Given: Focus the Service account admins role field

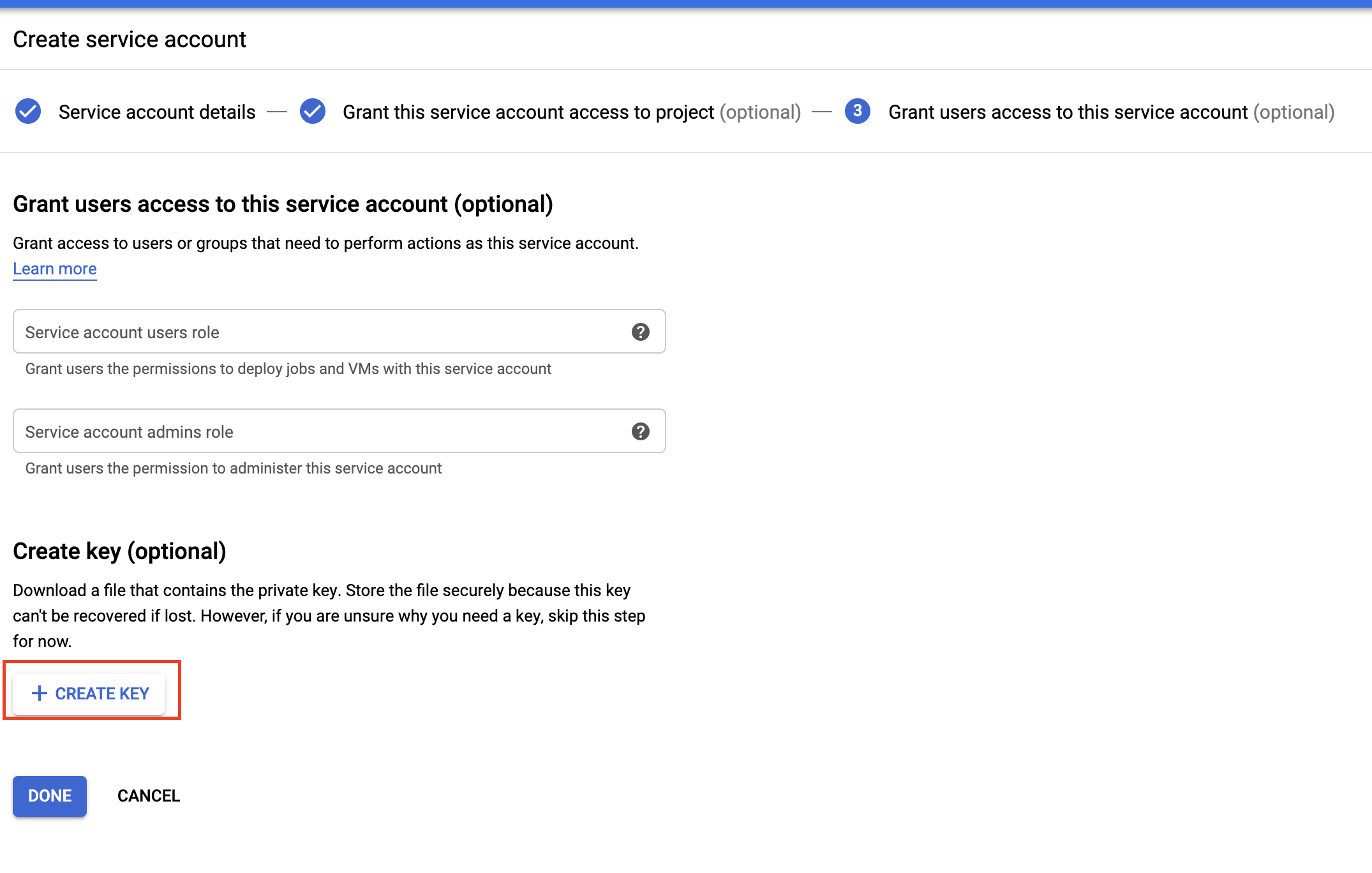Looking at the screenshot, I should point(319,431).
